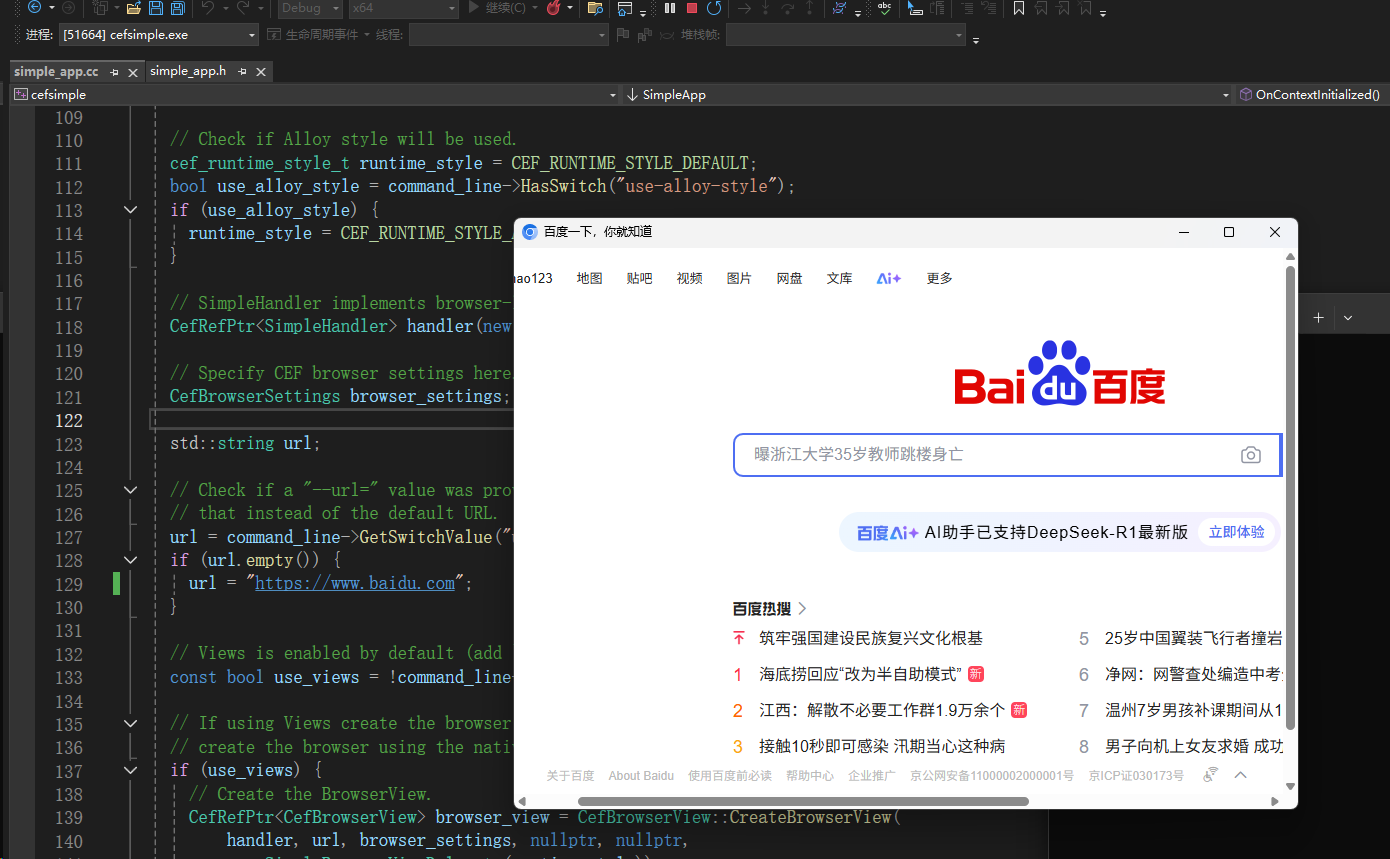This screenshot has height=859, width=1390.
Task: Click the Open File folder icon
Action: pos(133,8)
